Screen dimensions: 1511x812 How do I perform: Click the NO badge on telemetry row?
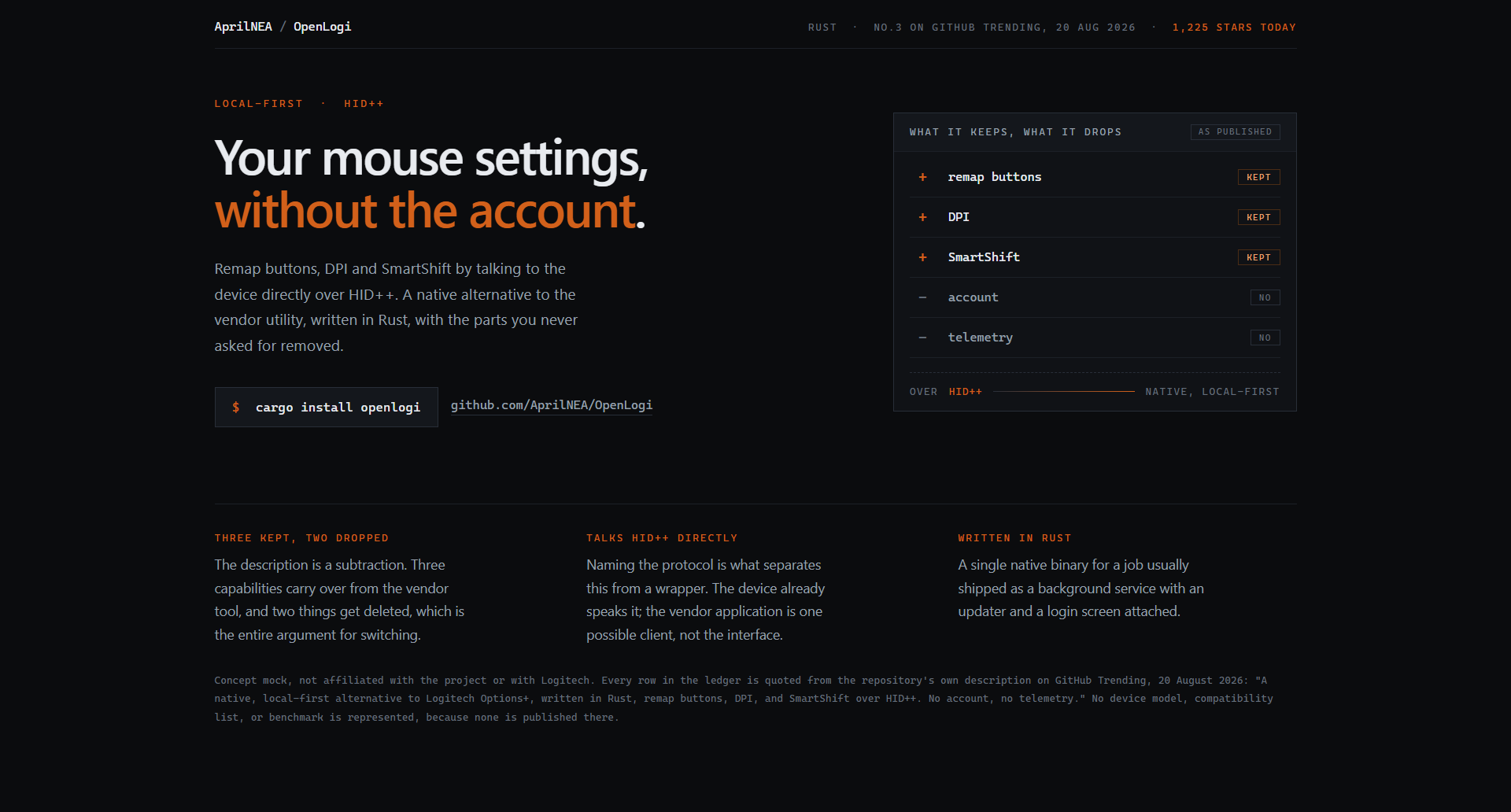(1265, 338)
